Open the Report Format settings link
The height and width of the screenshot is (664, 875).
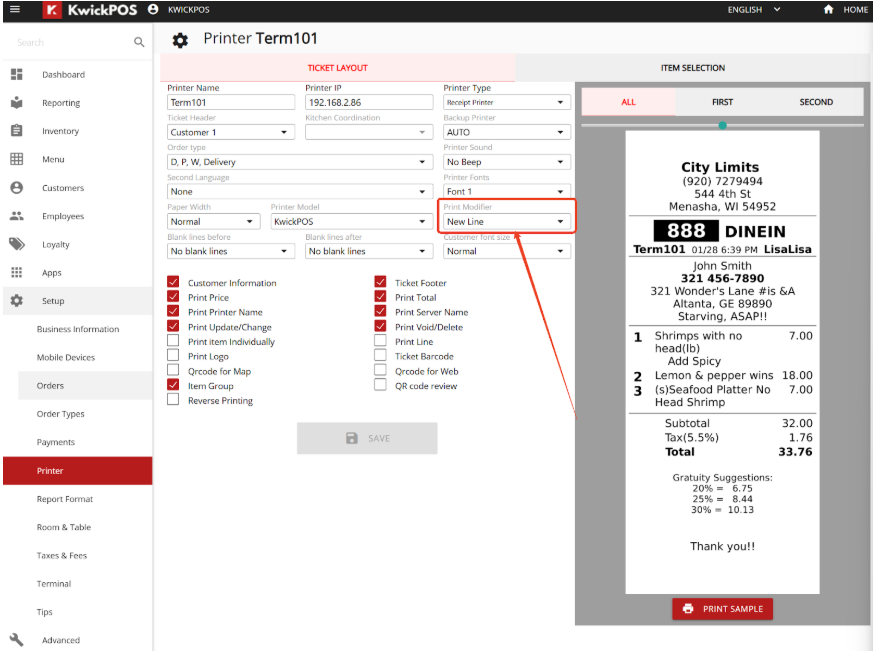pyautogui.click(x=65, y=499)
